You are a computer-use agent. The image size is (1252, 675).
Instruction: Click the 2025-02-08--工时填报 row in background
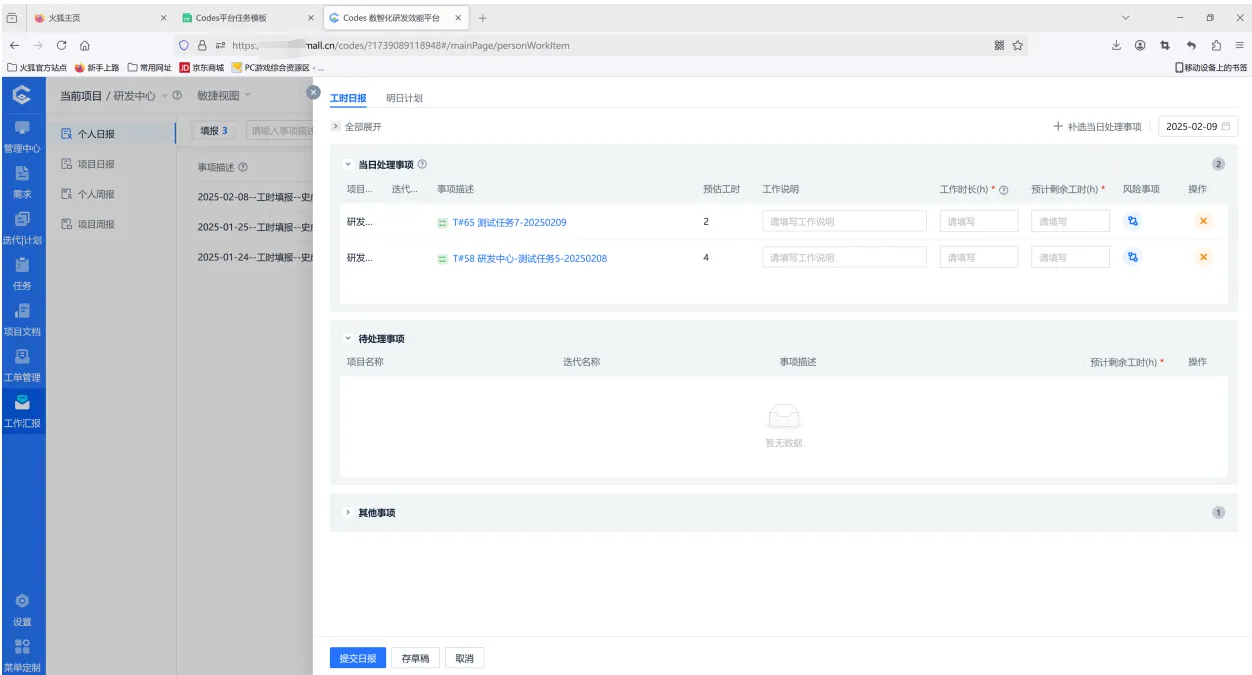254,198
